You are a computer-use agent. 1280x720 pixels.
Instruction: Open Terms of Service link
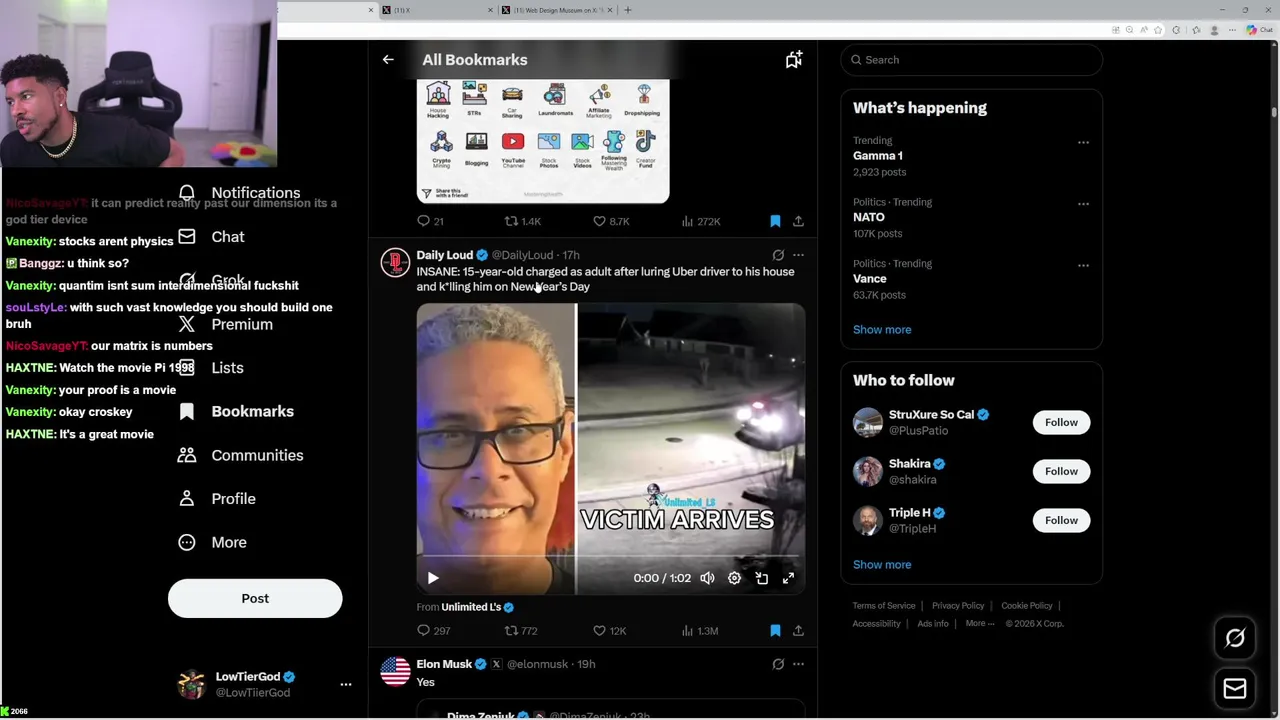884,606
